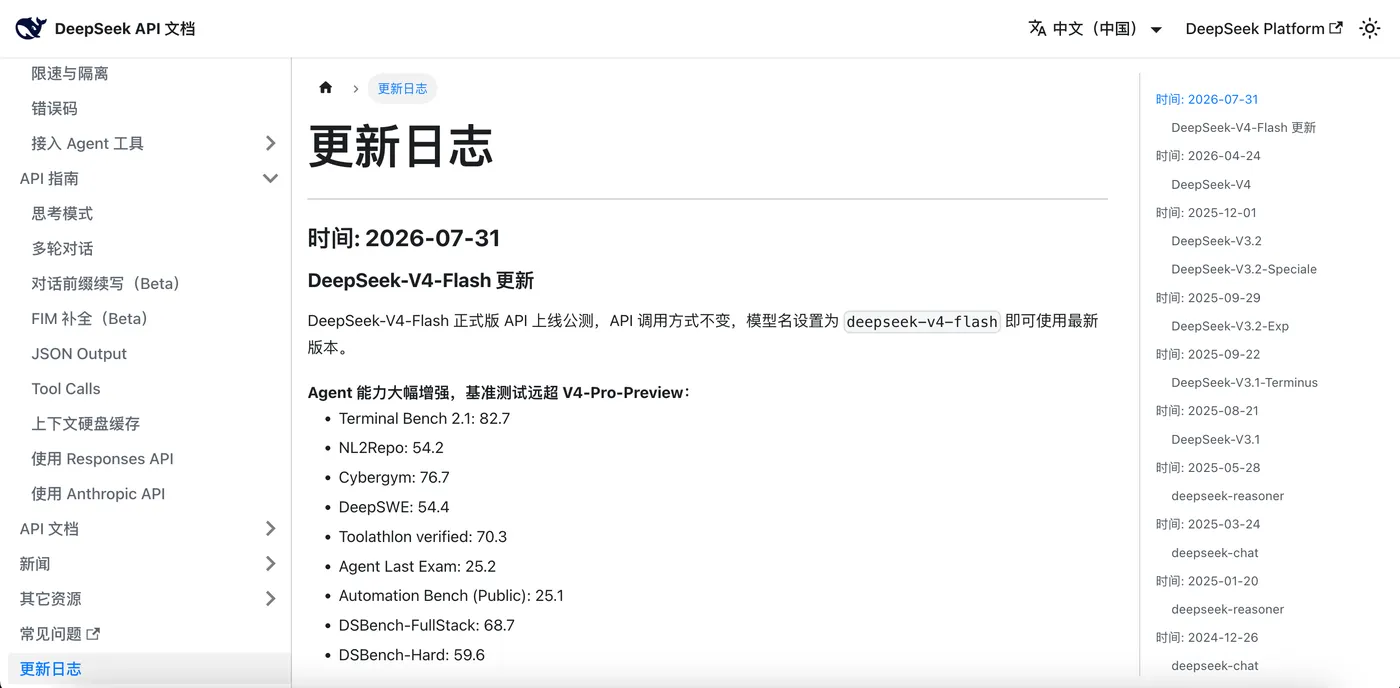Click the DeepSeek API 文档 site title
The width and height of the screenshot is (1400, 688).
(x=125, y=29)
